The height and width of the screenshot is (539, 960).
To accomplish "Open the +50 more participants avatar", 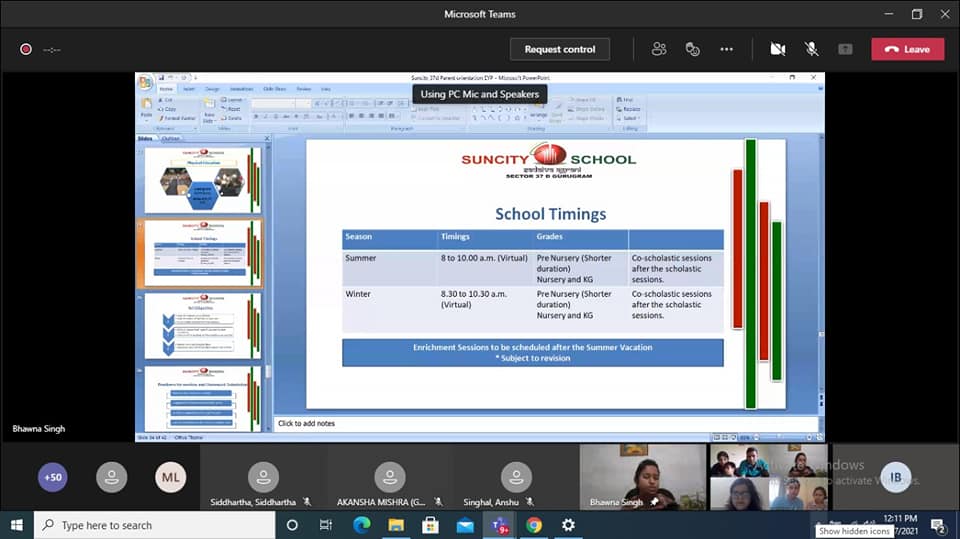I will (x=53, y=477).
